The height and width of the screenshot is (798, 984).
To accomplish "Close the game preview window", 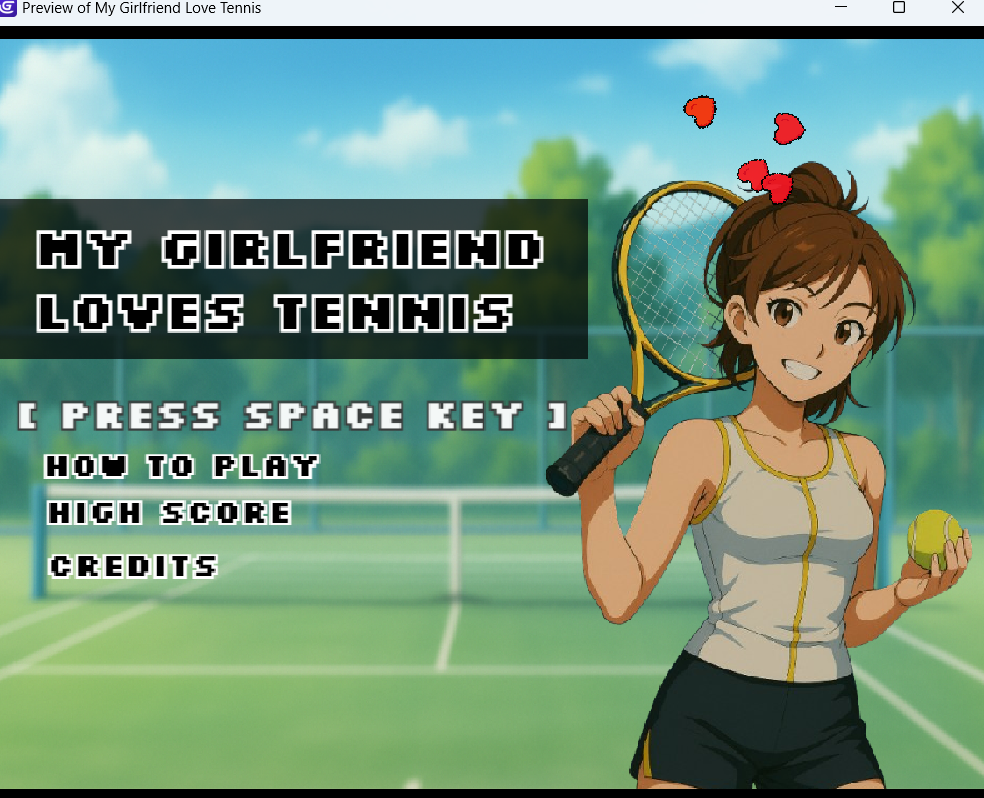I will click(958, 8).
